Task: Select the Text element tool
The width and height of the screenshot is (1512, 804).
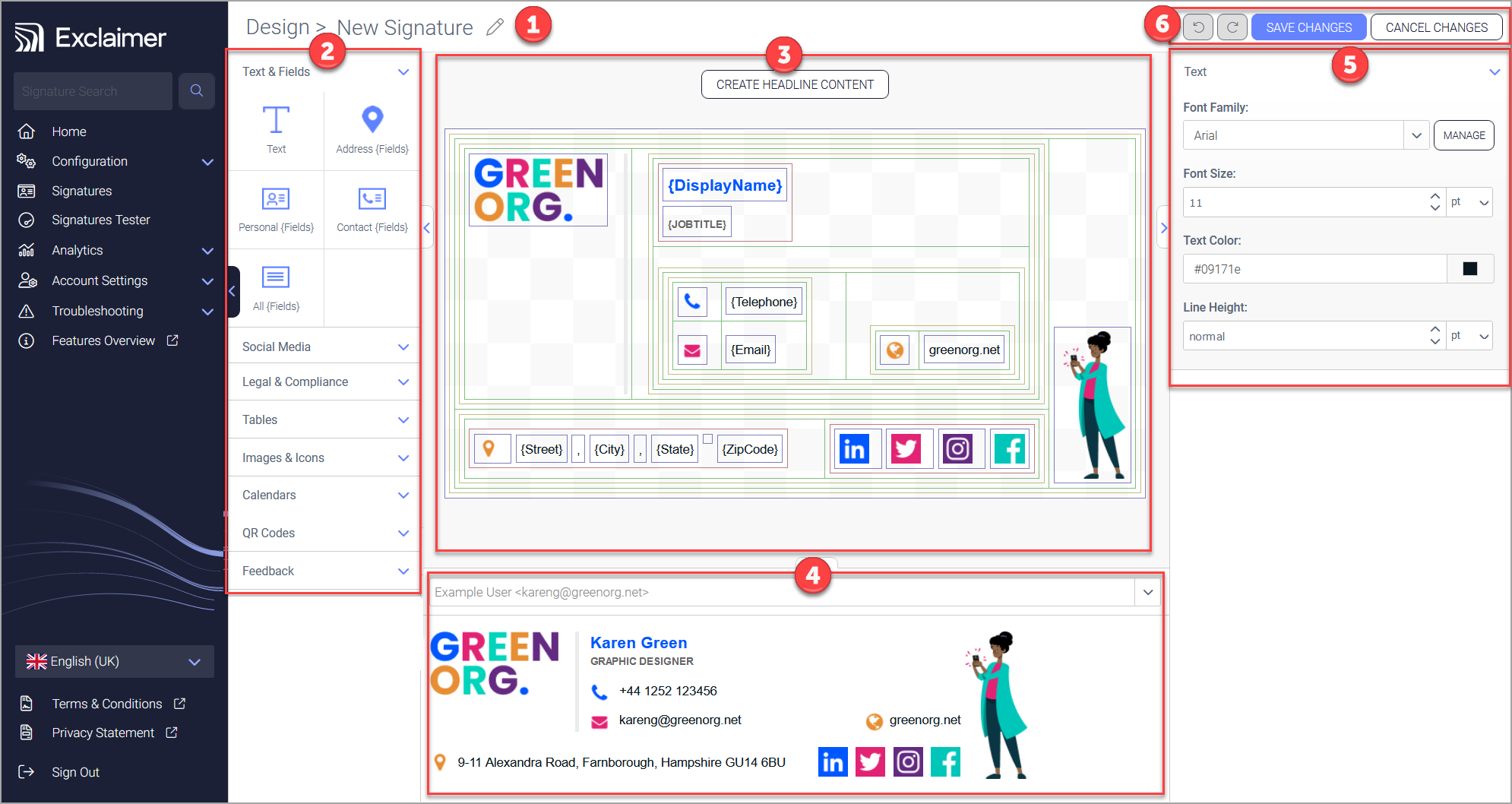Action: (276, 130)
